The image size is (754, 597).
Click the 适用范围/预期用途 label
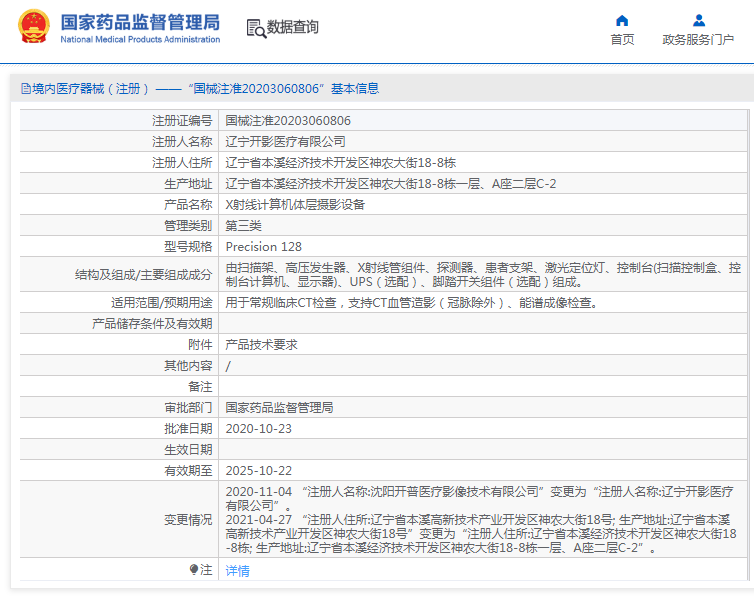pos(162,303)
